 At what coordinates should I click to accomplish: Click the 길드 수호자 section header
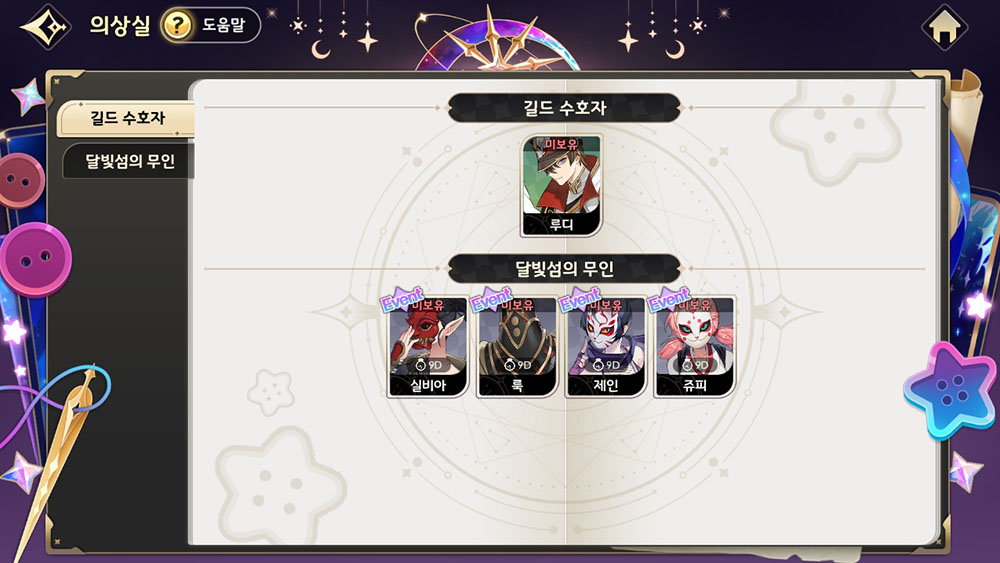[x=564, y=108]
